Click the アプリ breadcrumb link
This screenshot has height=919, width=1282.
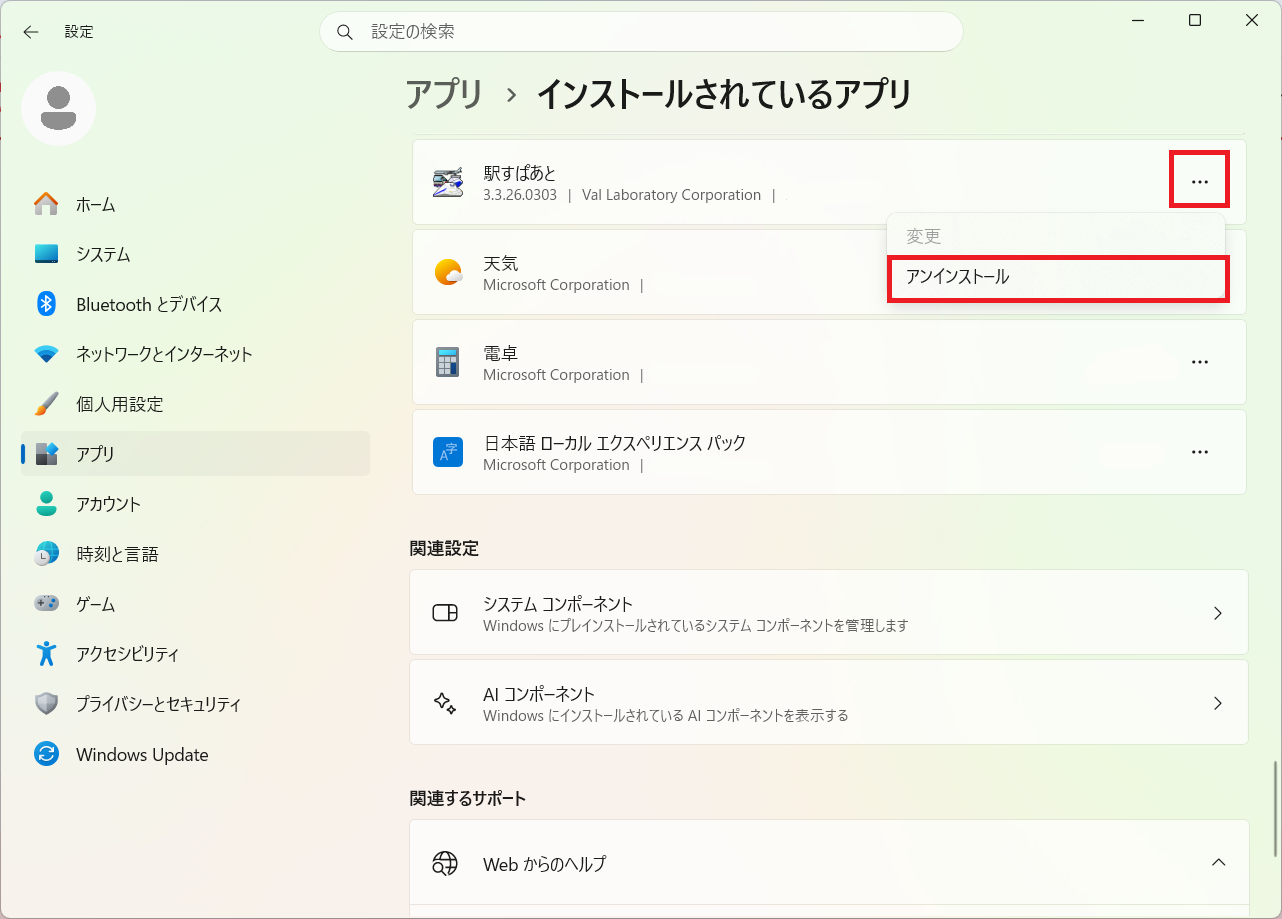click(x=445, y=94)
